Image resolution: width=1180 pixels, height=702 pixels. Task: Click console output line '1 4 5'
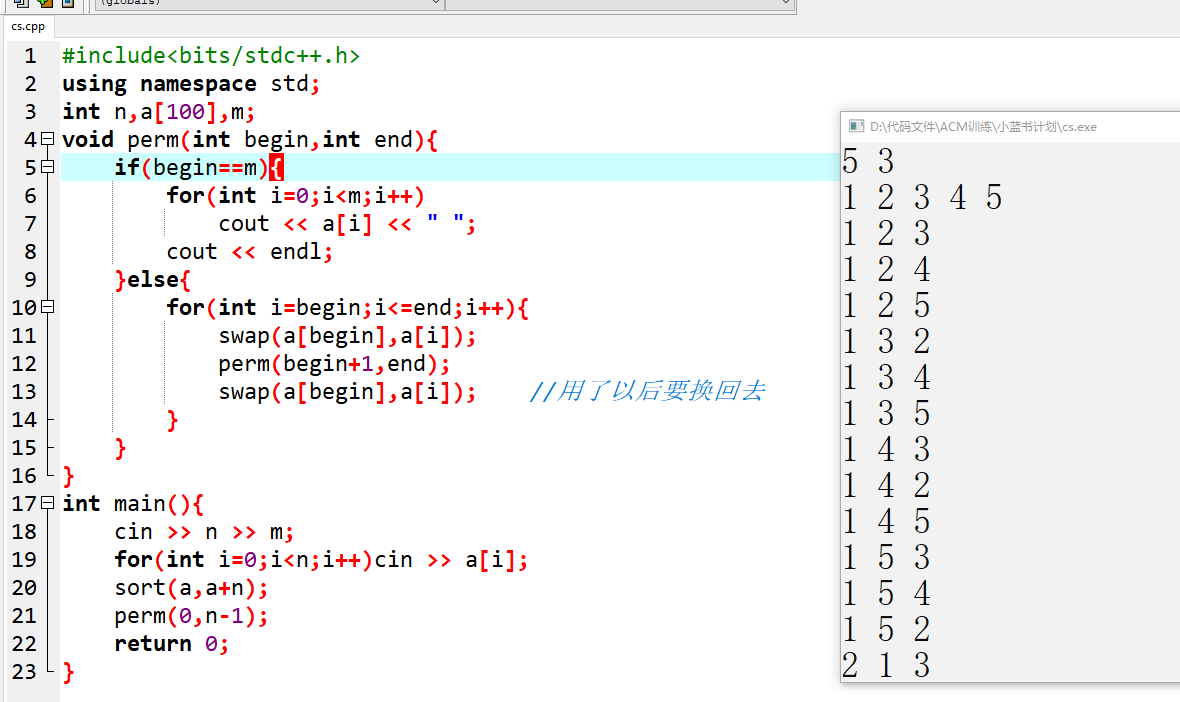pyautogui.click(x=887, y=521)
